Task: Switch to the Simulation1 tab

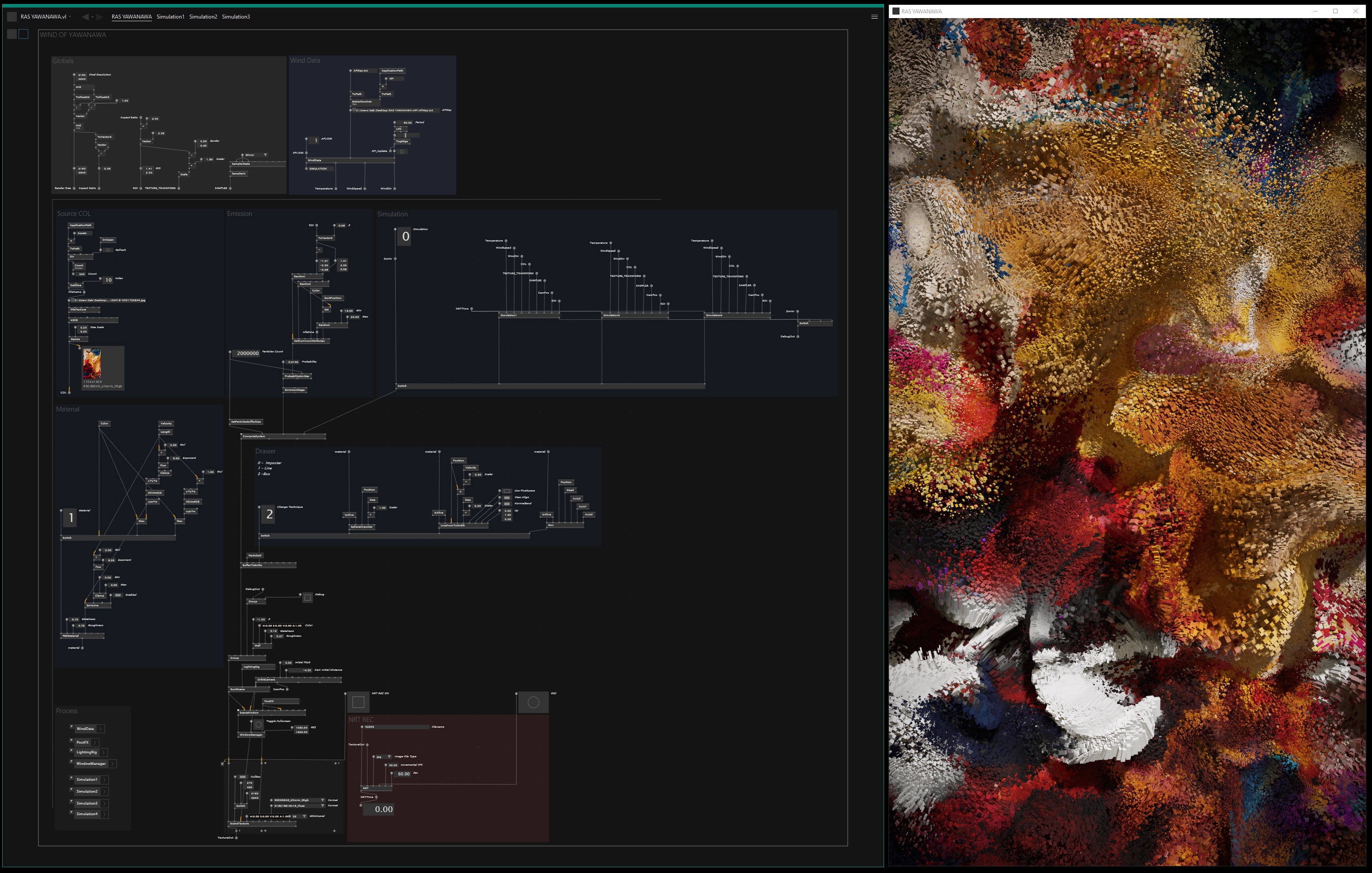Action: pos(170,16)
